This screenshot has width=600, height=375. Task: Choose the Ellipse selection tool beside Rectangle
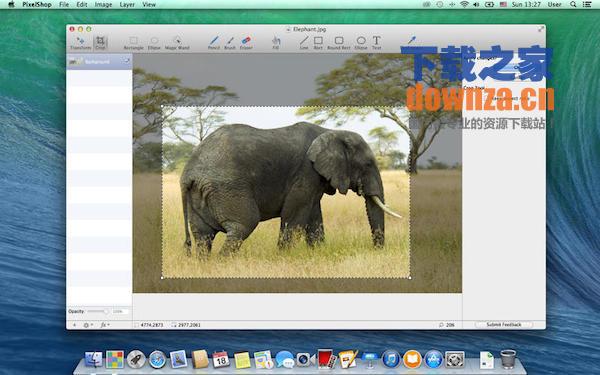(154, 43)
